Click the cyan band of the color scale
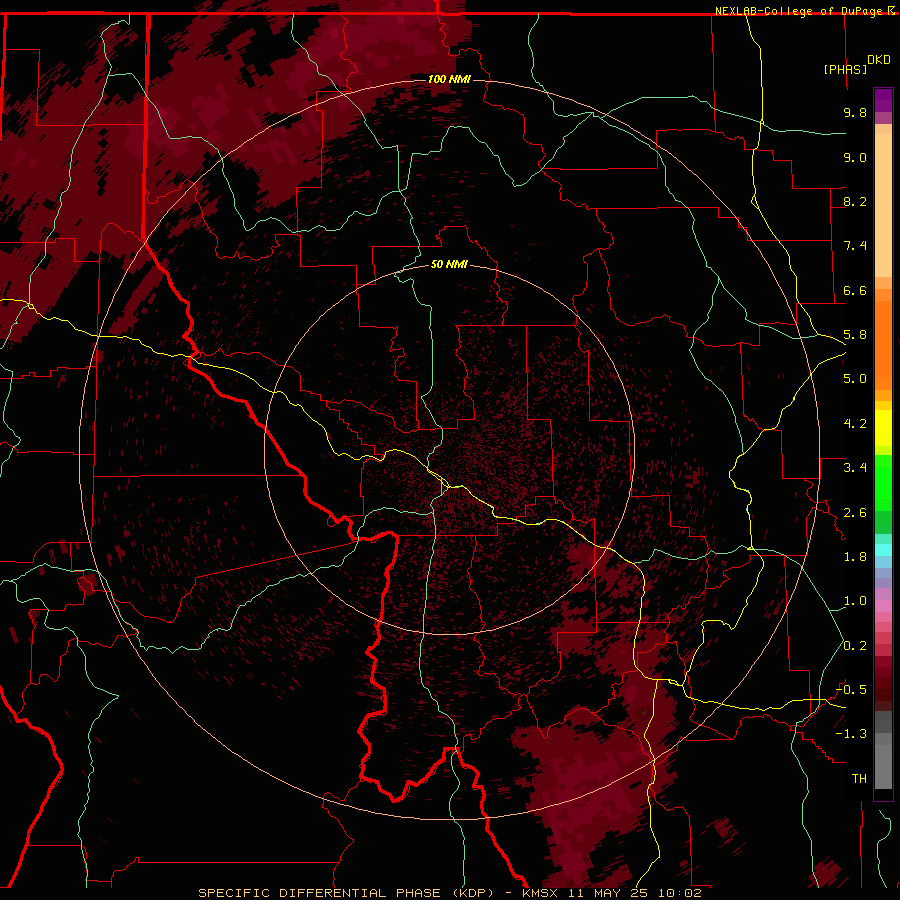The image size is (900, 900). click(x=883, y=549)
